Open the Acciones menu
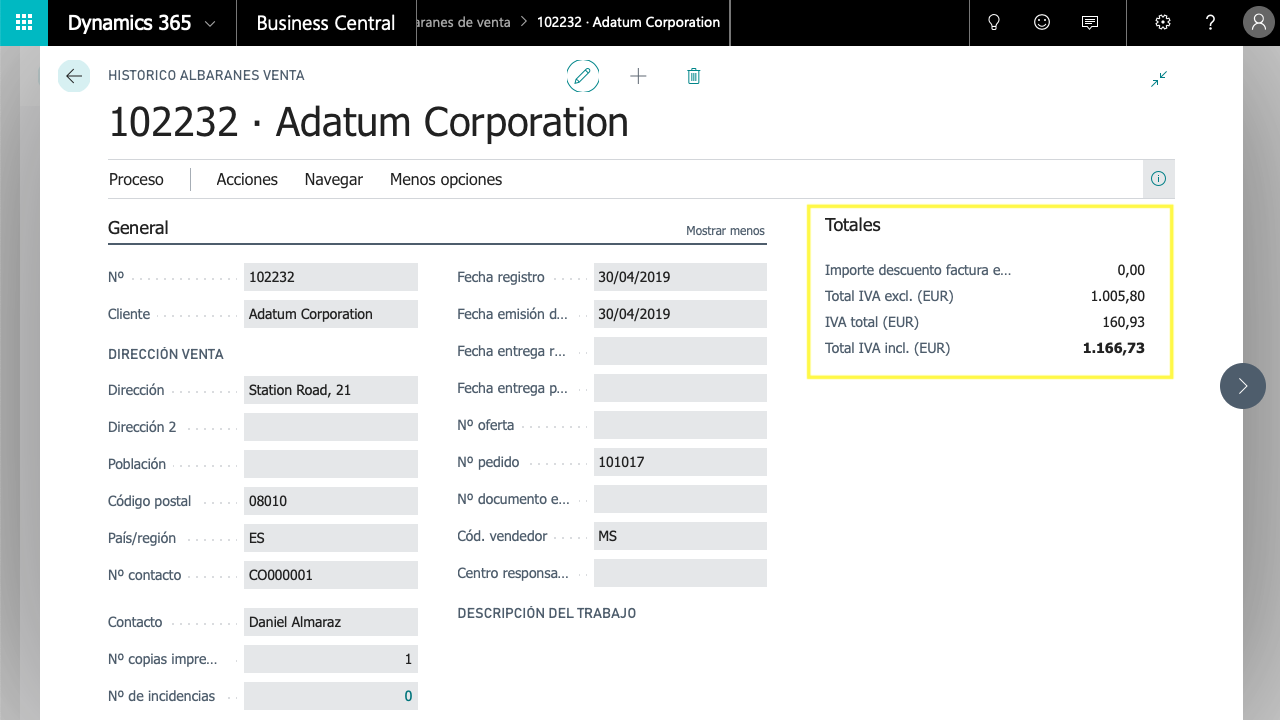 tap(247, 180)
